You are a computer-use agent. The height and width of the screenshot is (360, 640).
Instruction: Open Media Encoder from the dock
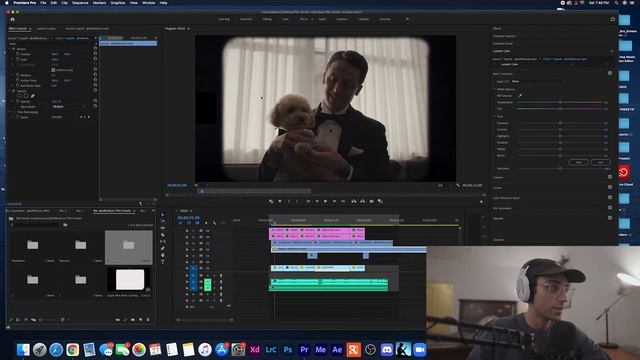tap(321, 350)
